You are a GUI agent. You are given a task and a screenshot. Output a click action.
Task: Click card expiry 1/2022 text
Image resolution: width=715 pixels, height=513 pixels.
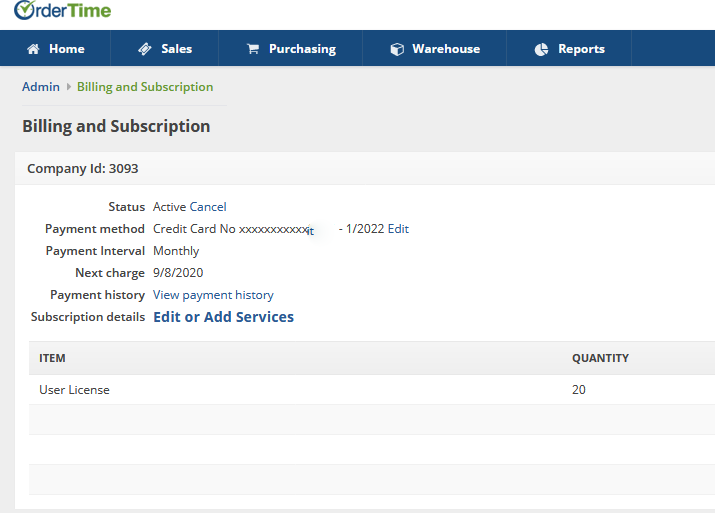pos(365,229)
